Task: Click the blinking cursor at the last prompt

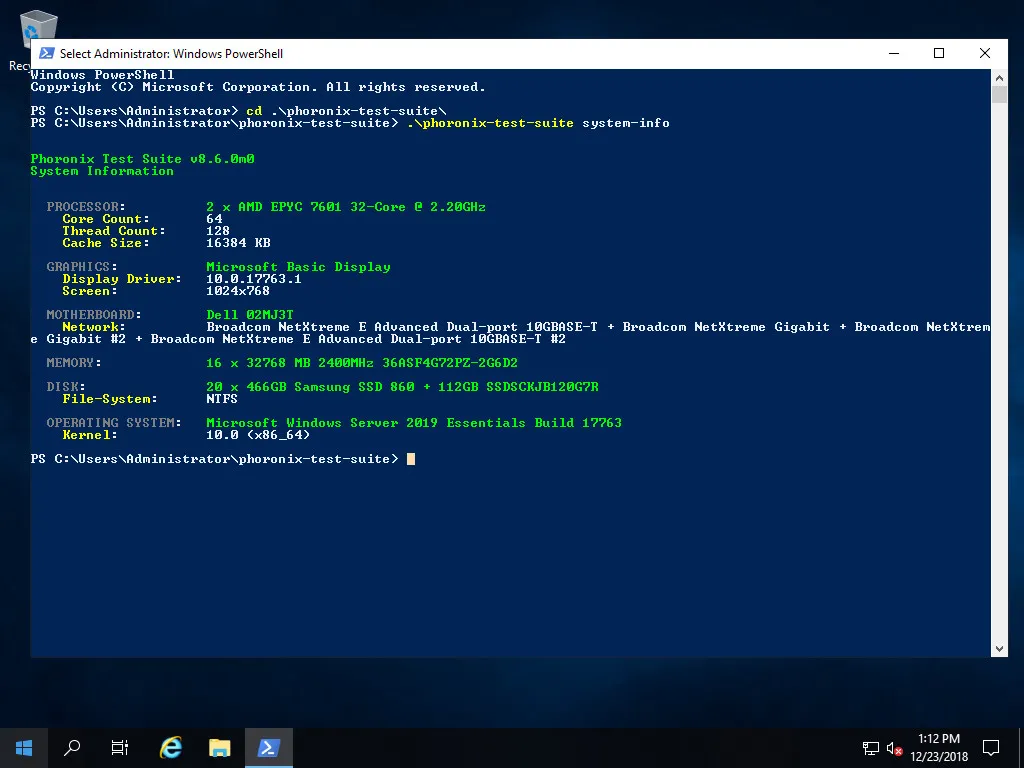Action: point(411,459)
